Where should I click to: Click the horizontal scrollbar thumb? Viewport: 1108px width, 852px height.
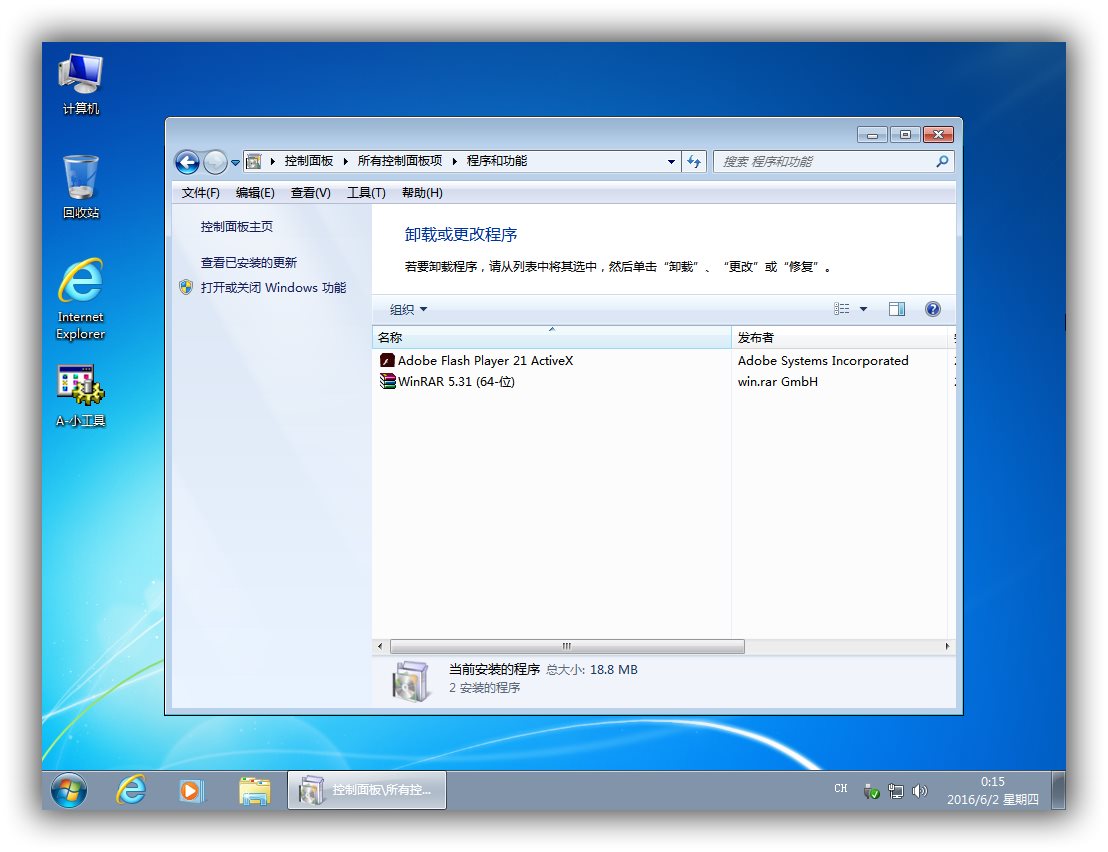567,646
